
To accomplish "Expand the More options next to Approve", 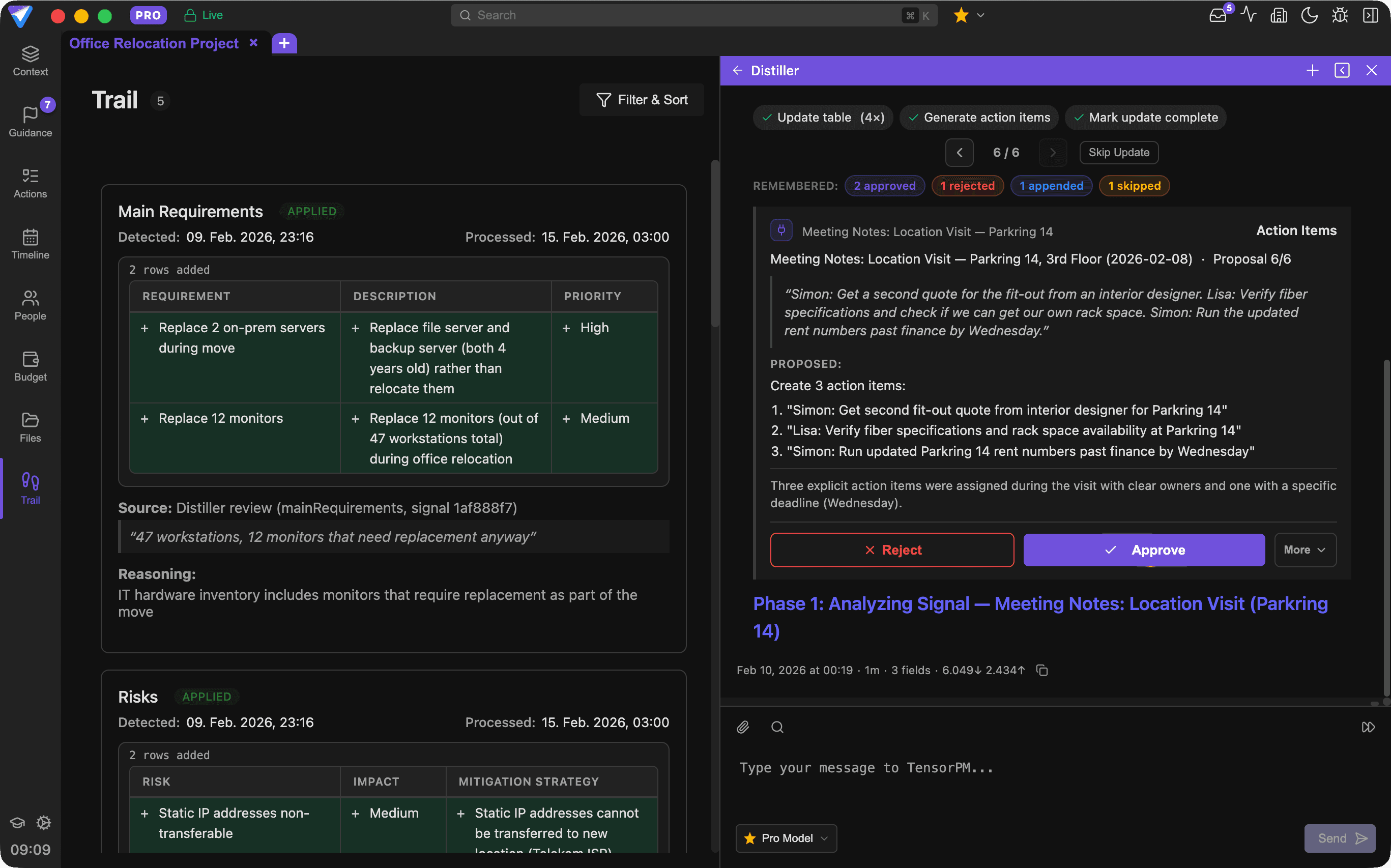I will click(1305, 549).
